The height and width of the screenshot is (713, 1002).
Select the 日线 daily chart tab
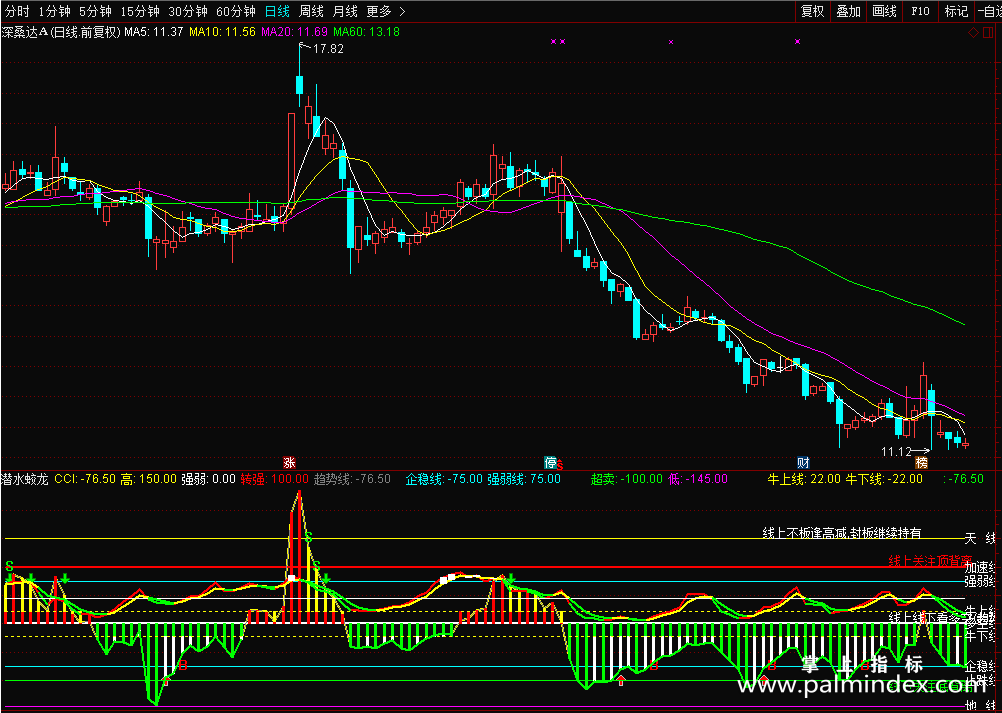click(x=277, y=11)
